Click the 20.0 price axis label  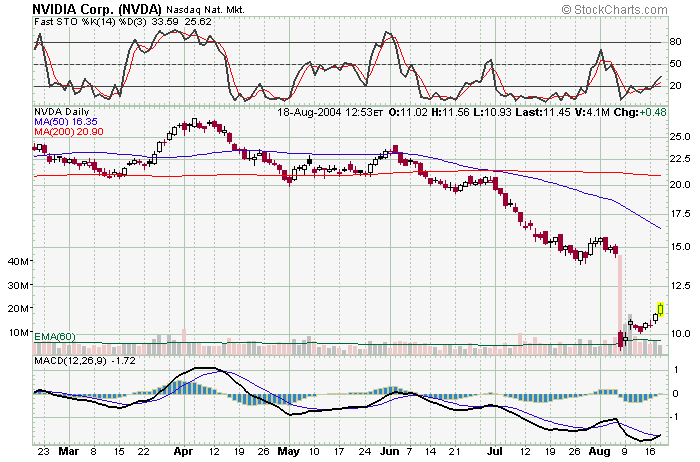[x=680, y=184]
